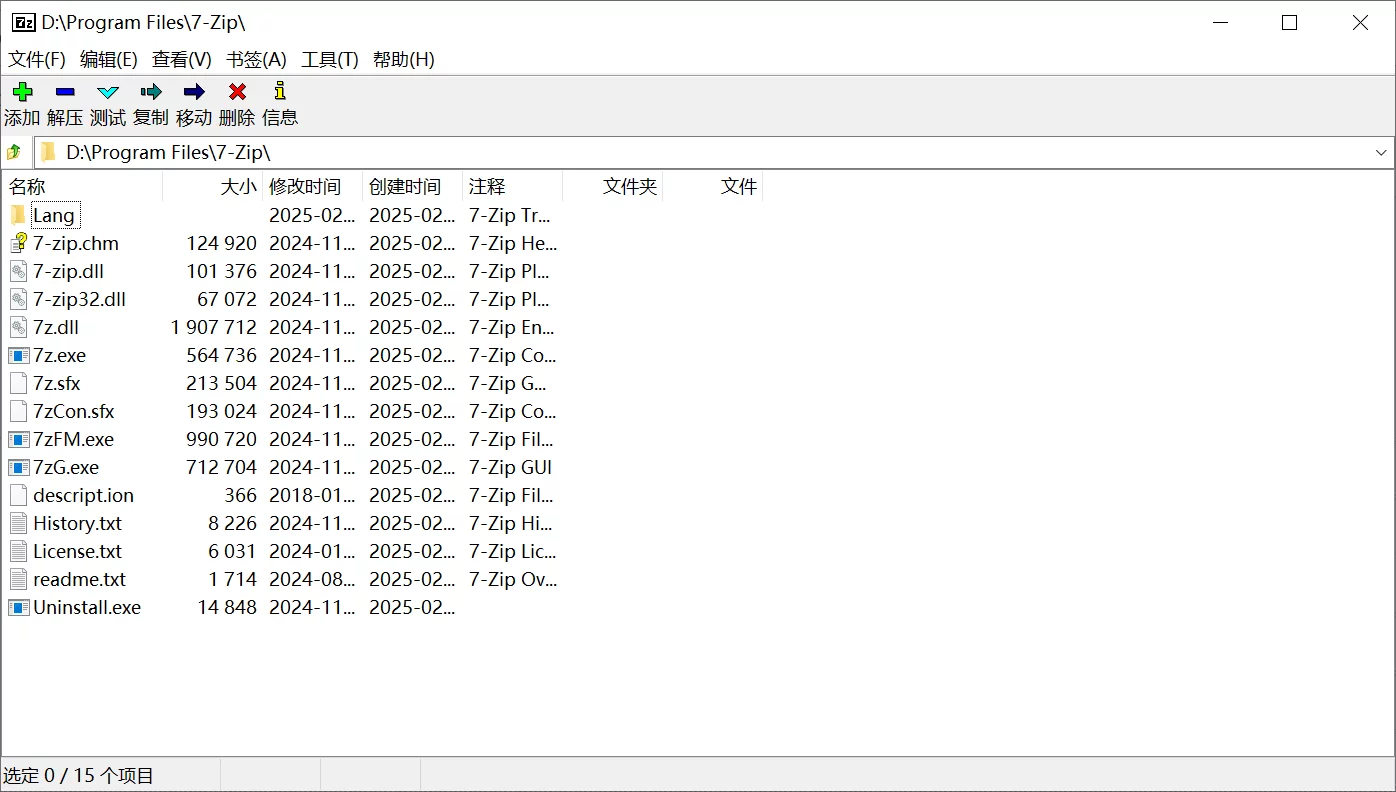Screen dimensions: 1396x792
Task: Click the up-one-level folder arrow icon
Action: (x=15, y=152)
